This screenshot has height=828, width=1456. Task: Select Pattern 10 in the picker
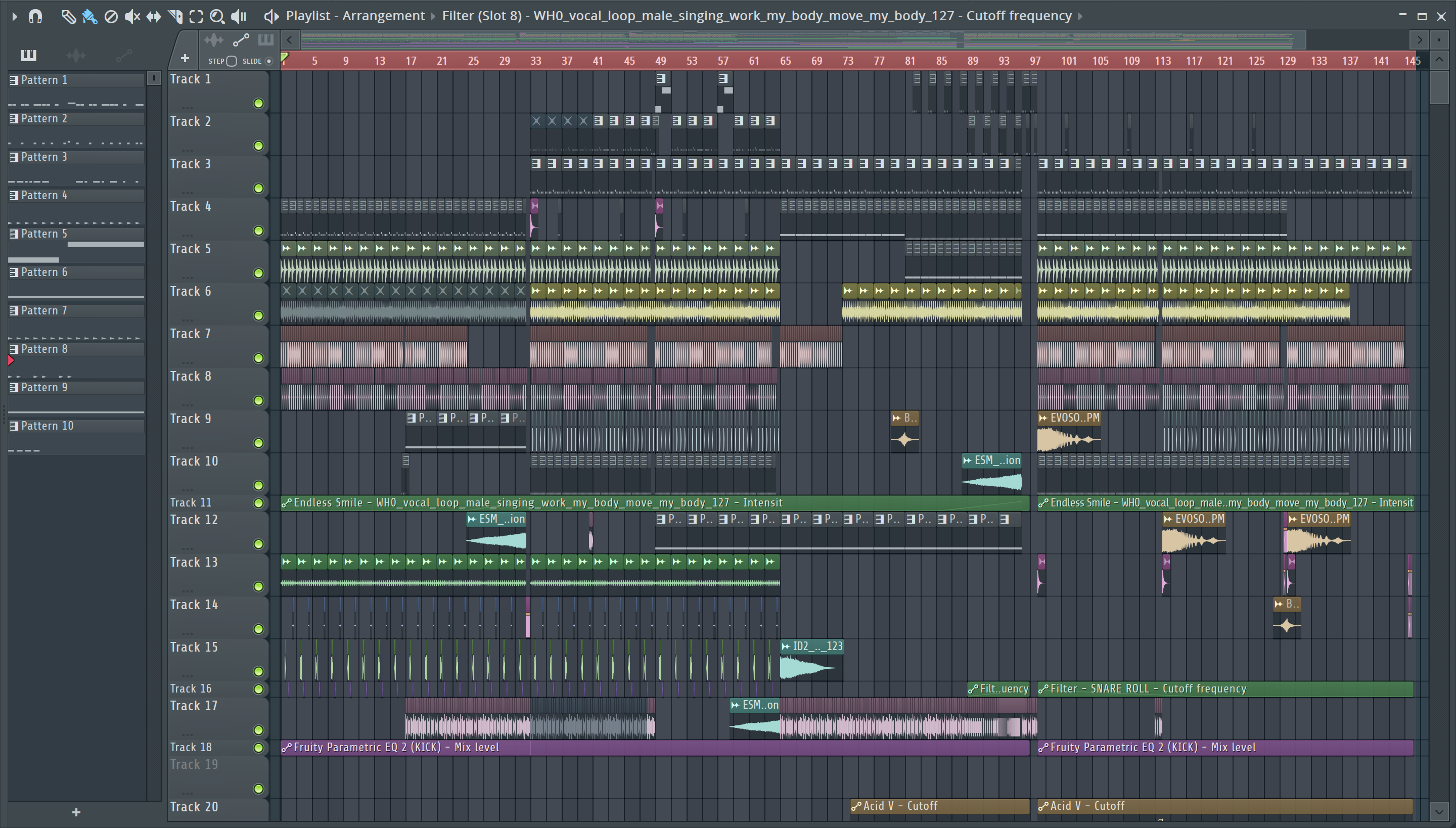pos(76,426)
